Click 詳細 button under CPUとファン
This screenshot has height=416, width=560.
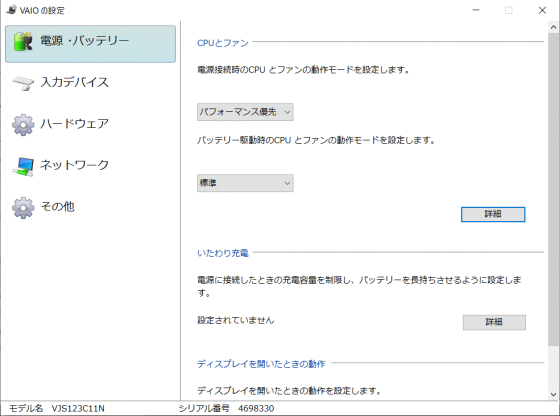[x=493, y=214]
